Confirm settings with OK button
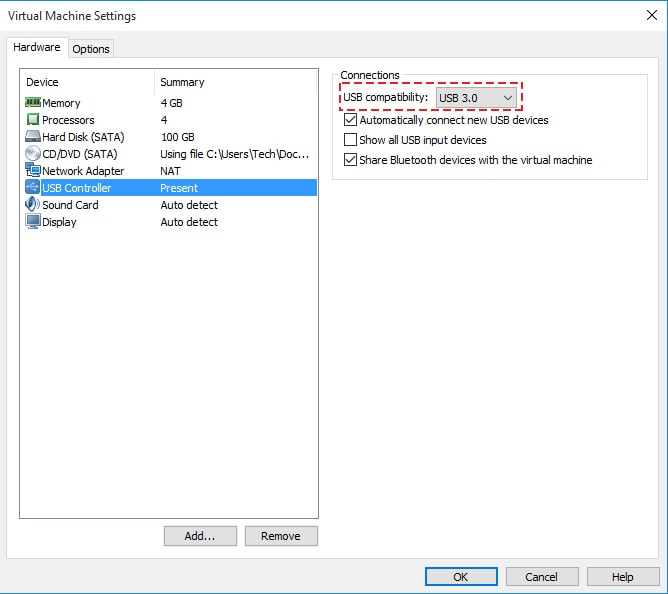The image size is (668, 594). (x=460, y=577)
